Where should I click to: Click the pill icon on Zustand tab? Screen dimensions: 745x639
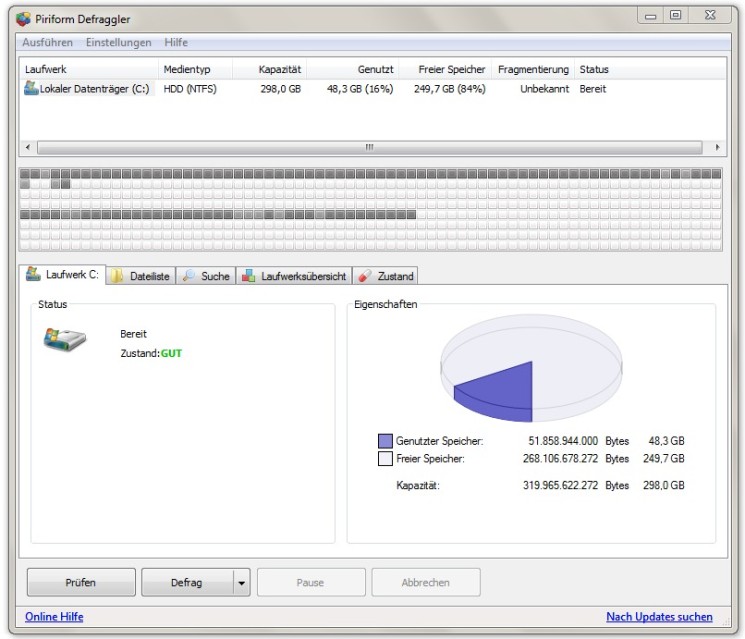365,276
